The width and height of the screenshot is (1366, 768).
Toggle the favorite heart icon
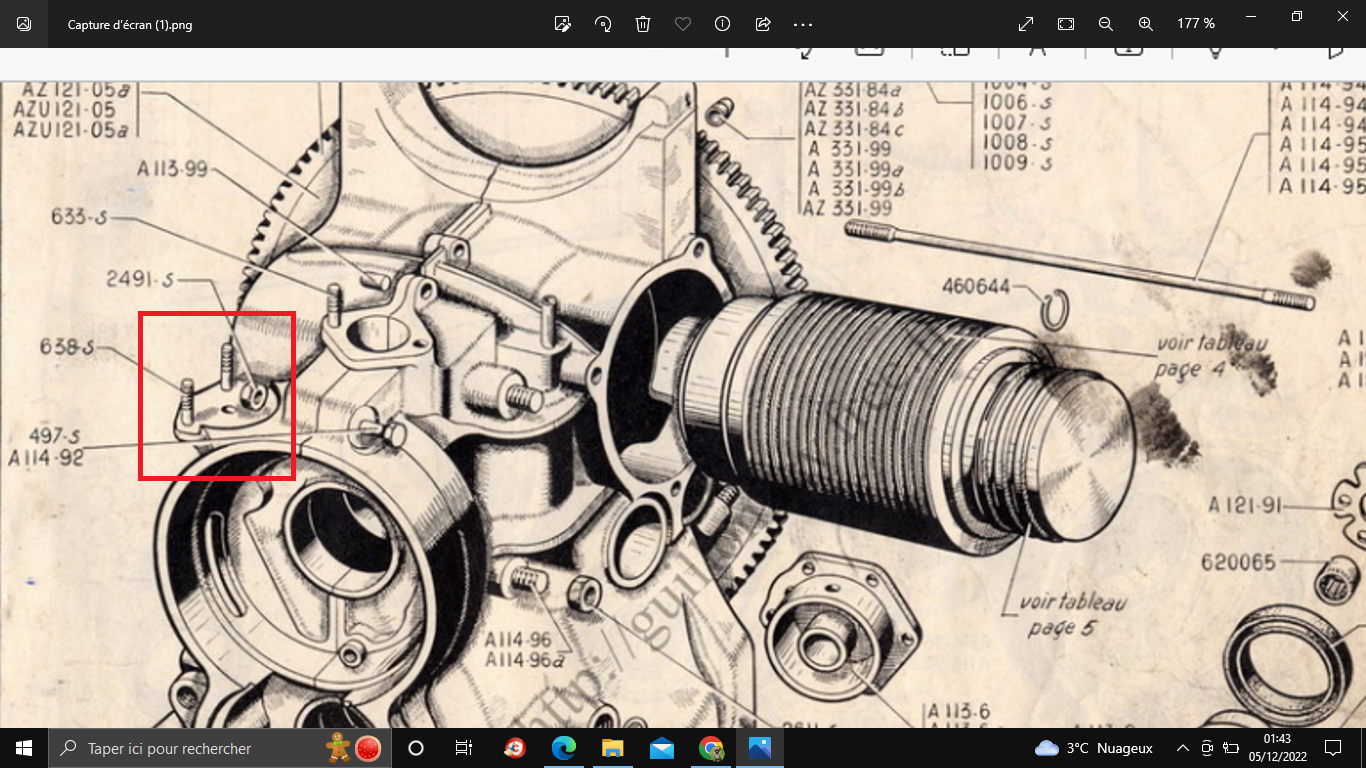(x=683, y=24)
